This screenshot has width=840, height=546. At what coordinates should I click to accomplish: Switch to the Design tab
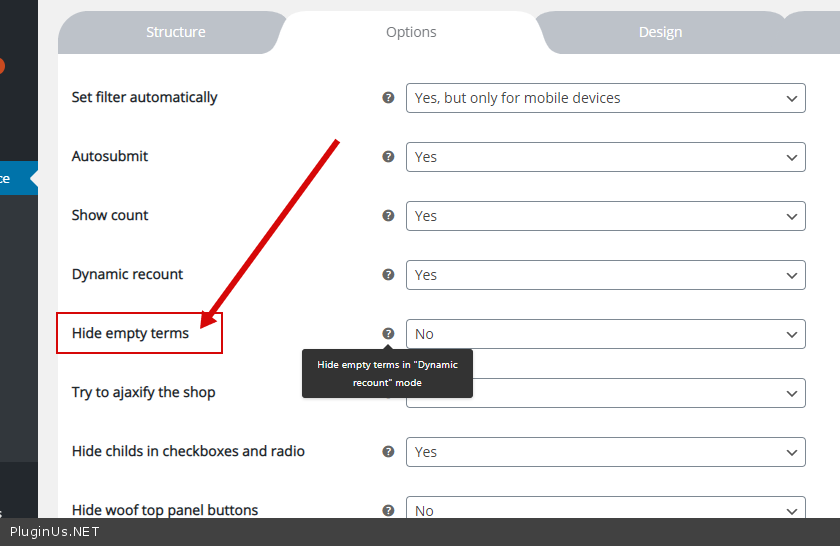(x=660, y=32)
